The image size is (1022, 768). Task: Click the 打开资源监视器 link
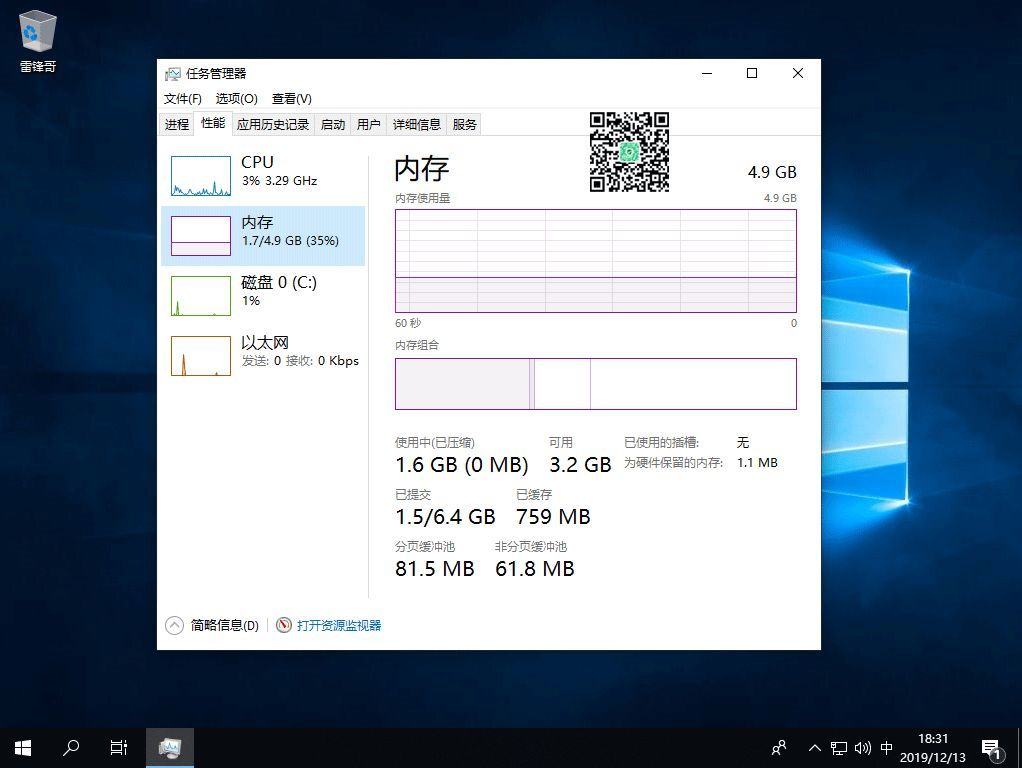[x=338, y=625]
